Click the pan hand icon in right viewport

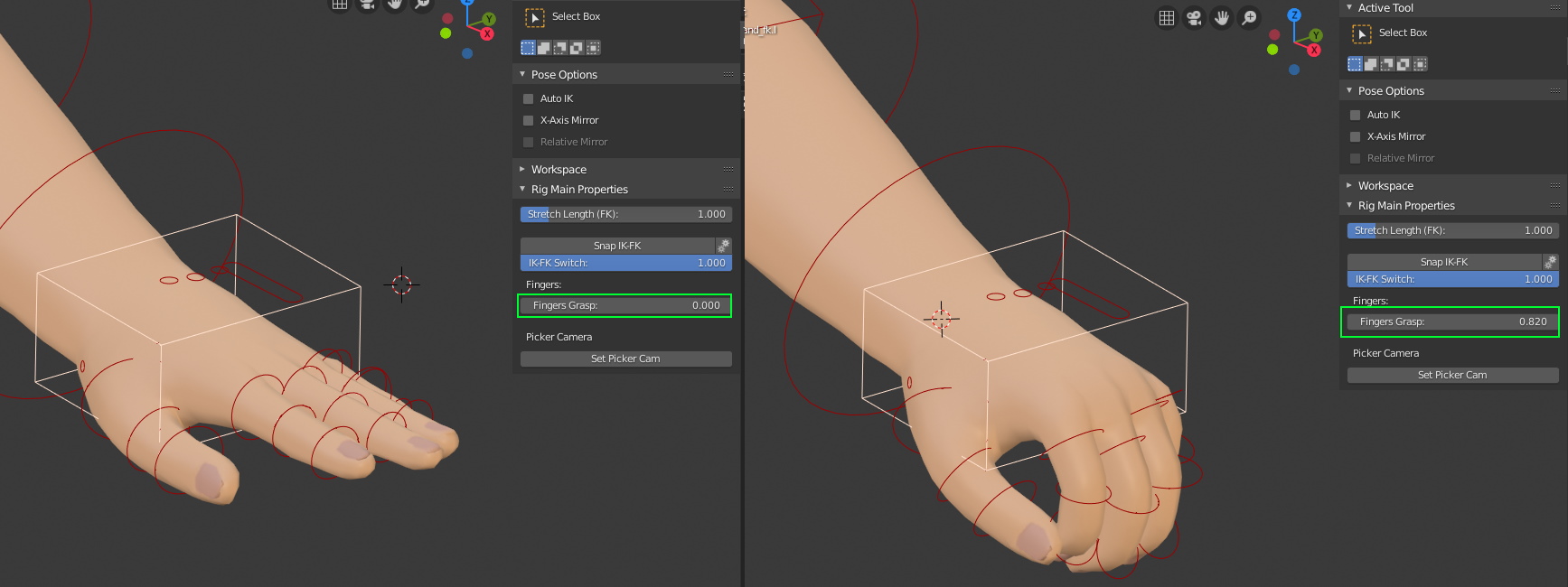(1222, 18)
